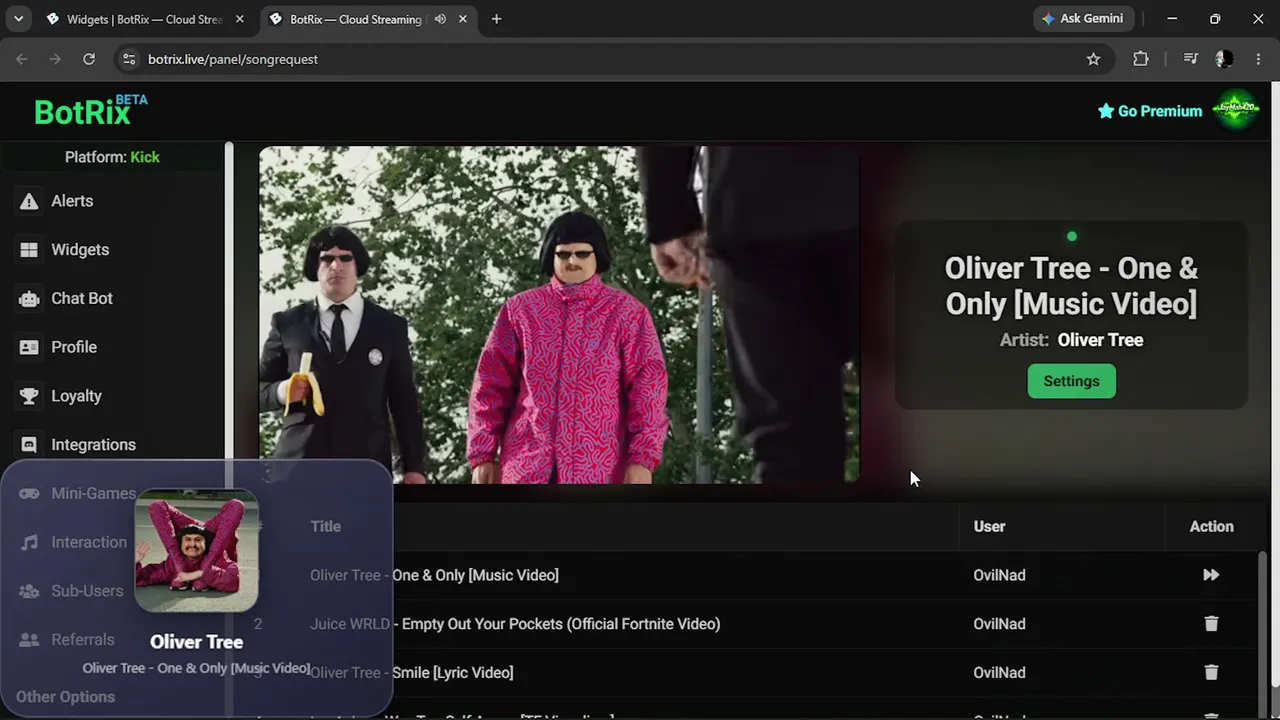1280x720 pixels.
Task: Click the Integrations icon in sidebar
Action: 29,445
